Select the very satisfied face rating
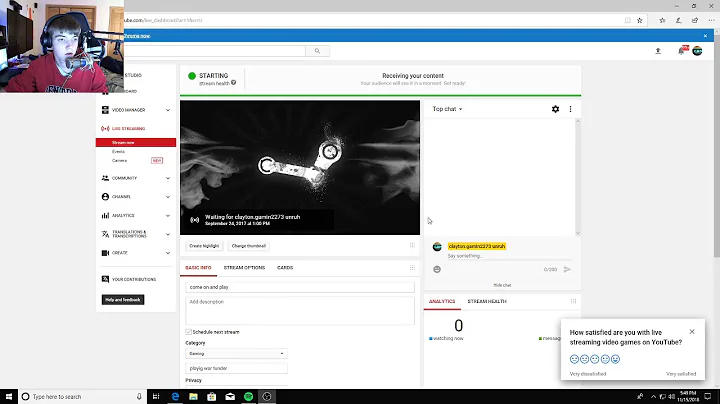 pos(615,359)
